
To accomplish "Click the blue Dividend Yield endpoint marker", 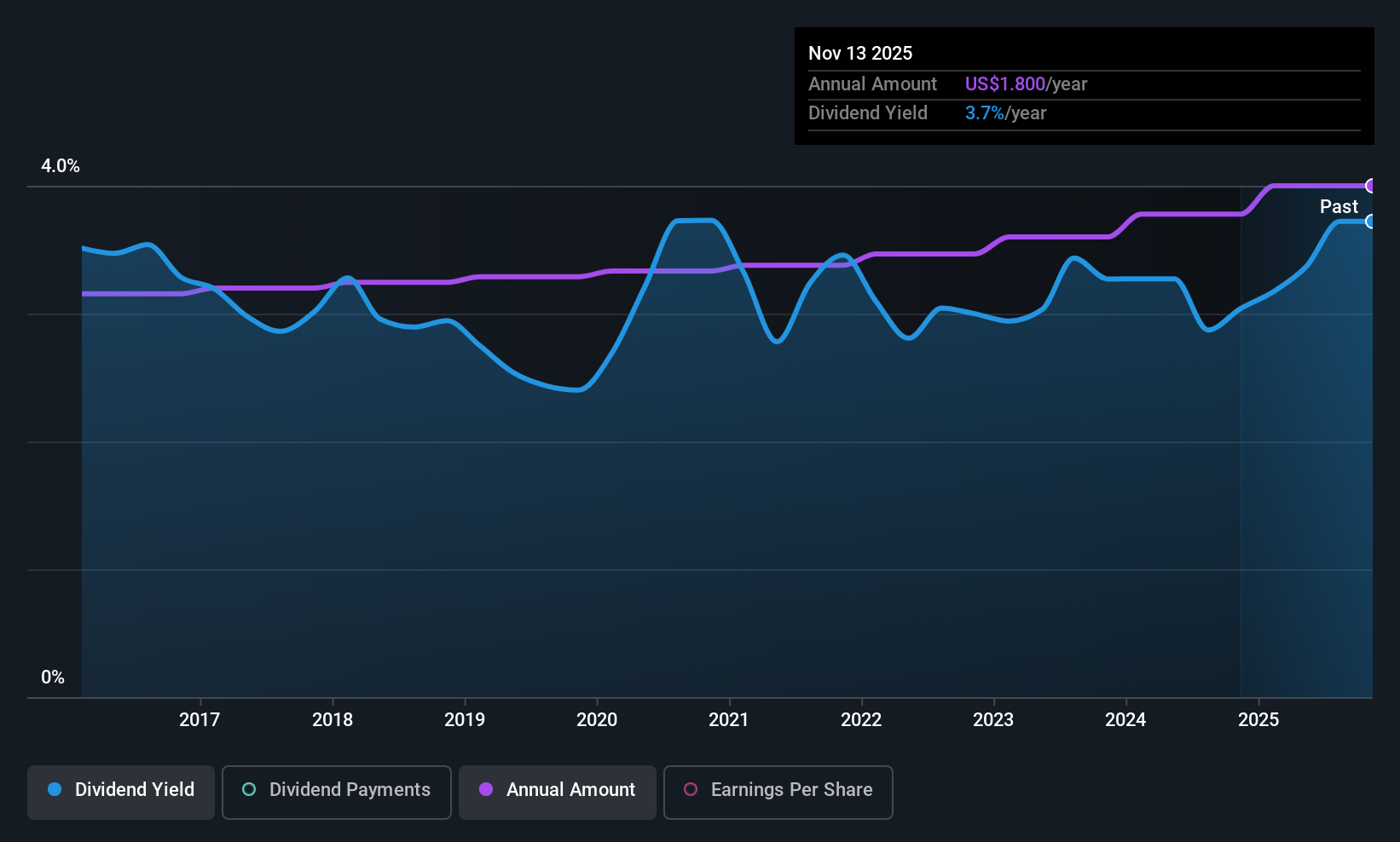I will coord(1371,222).
